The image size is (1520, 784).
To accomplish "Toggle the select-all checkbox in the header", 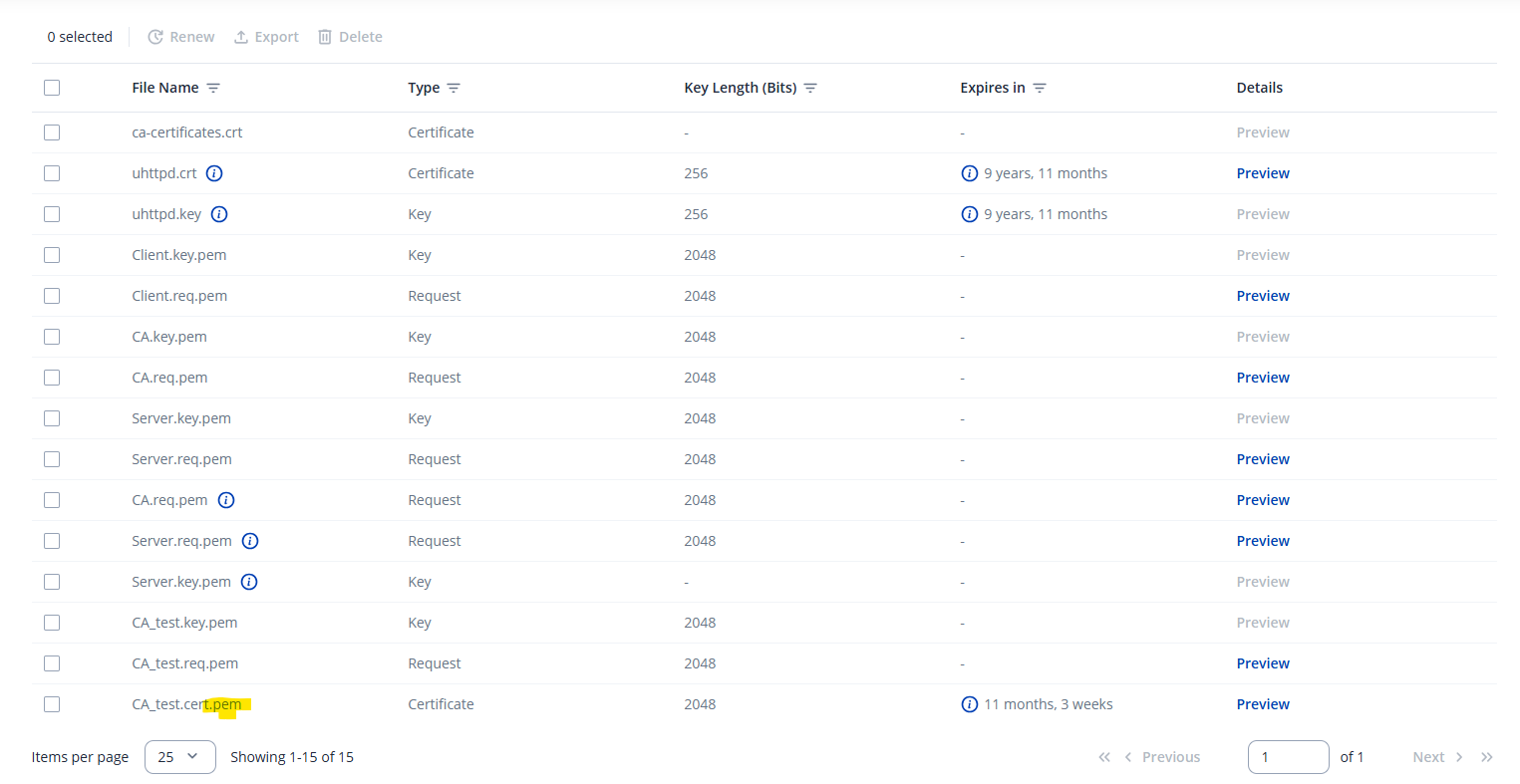I will click(x=52, y=88).
